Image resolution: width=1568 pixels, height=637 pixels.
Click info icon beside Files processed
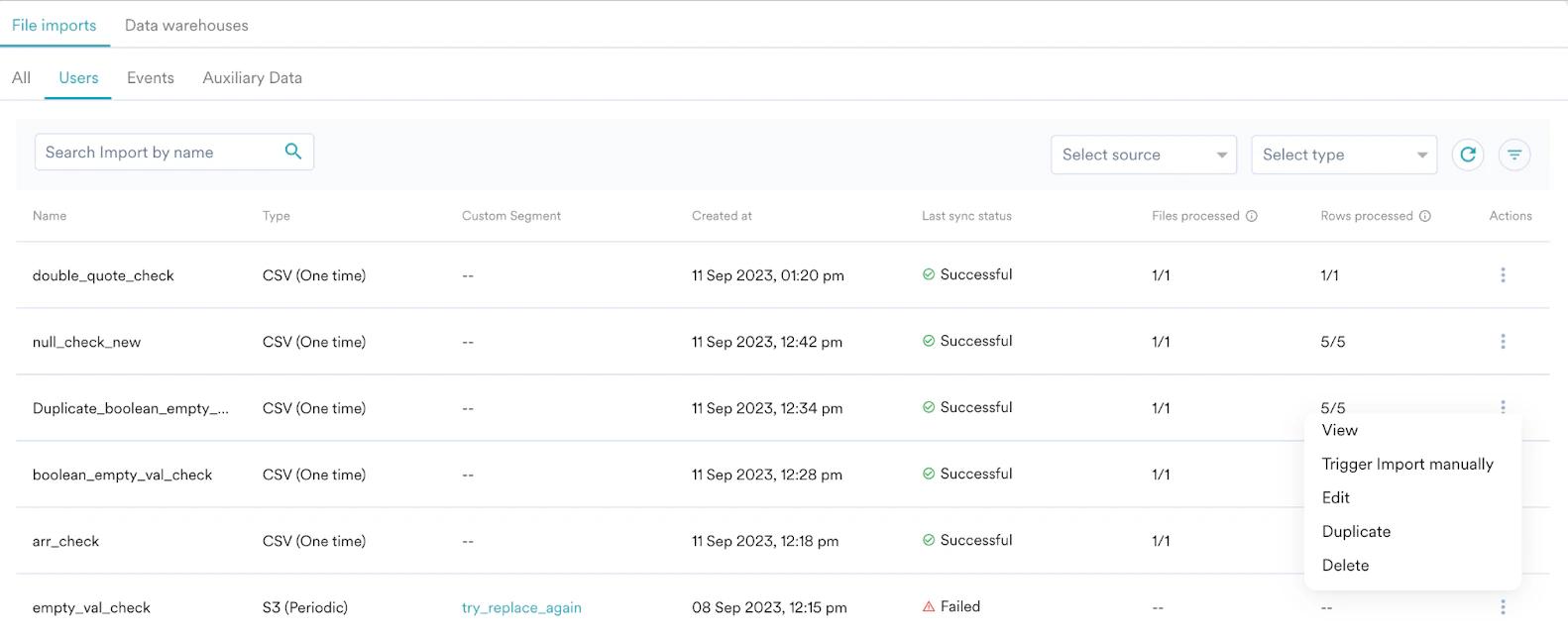1252,216
